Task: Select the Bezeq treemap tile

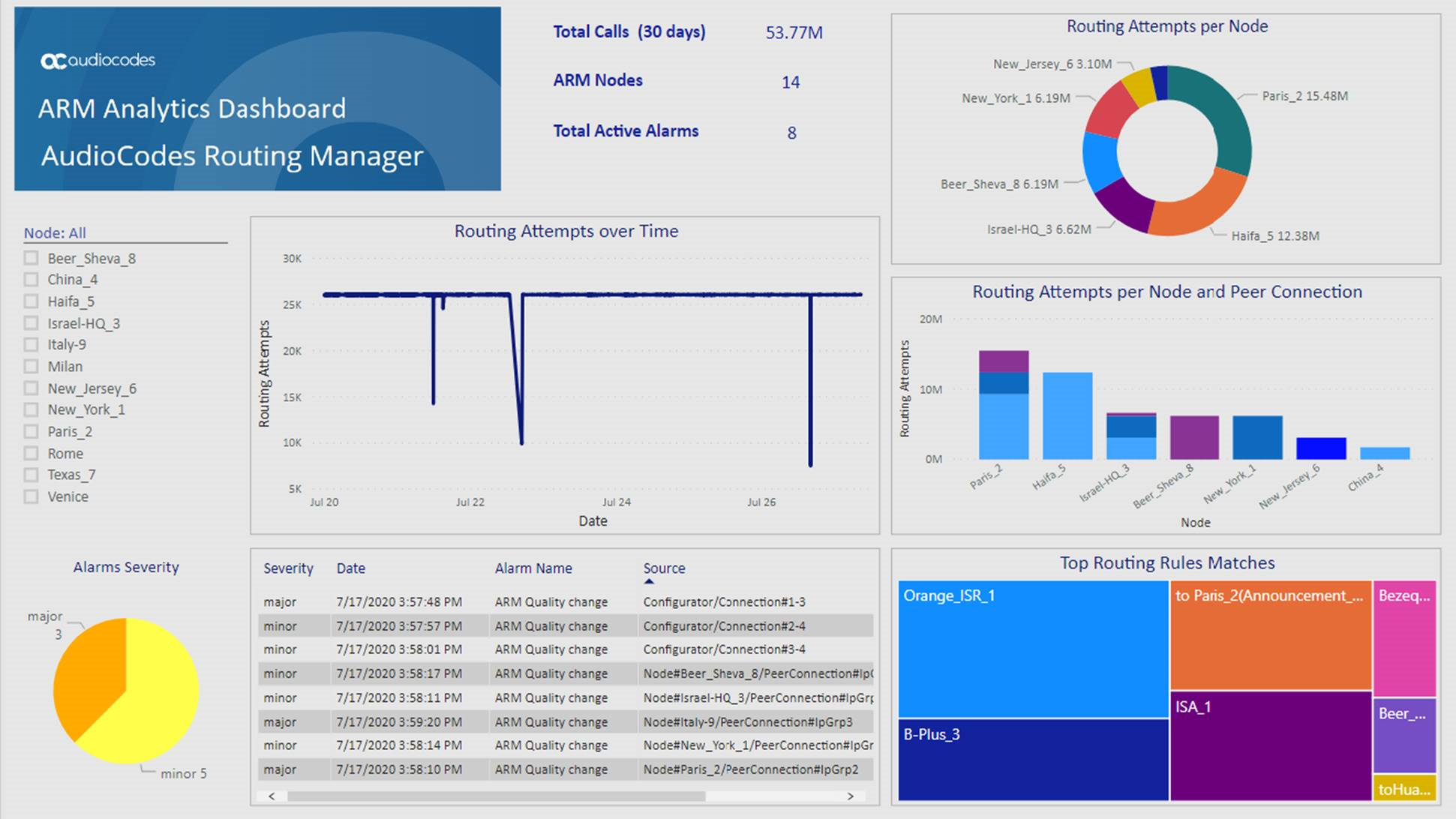Action: [1404, 638]
